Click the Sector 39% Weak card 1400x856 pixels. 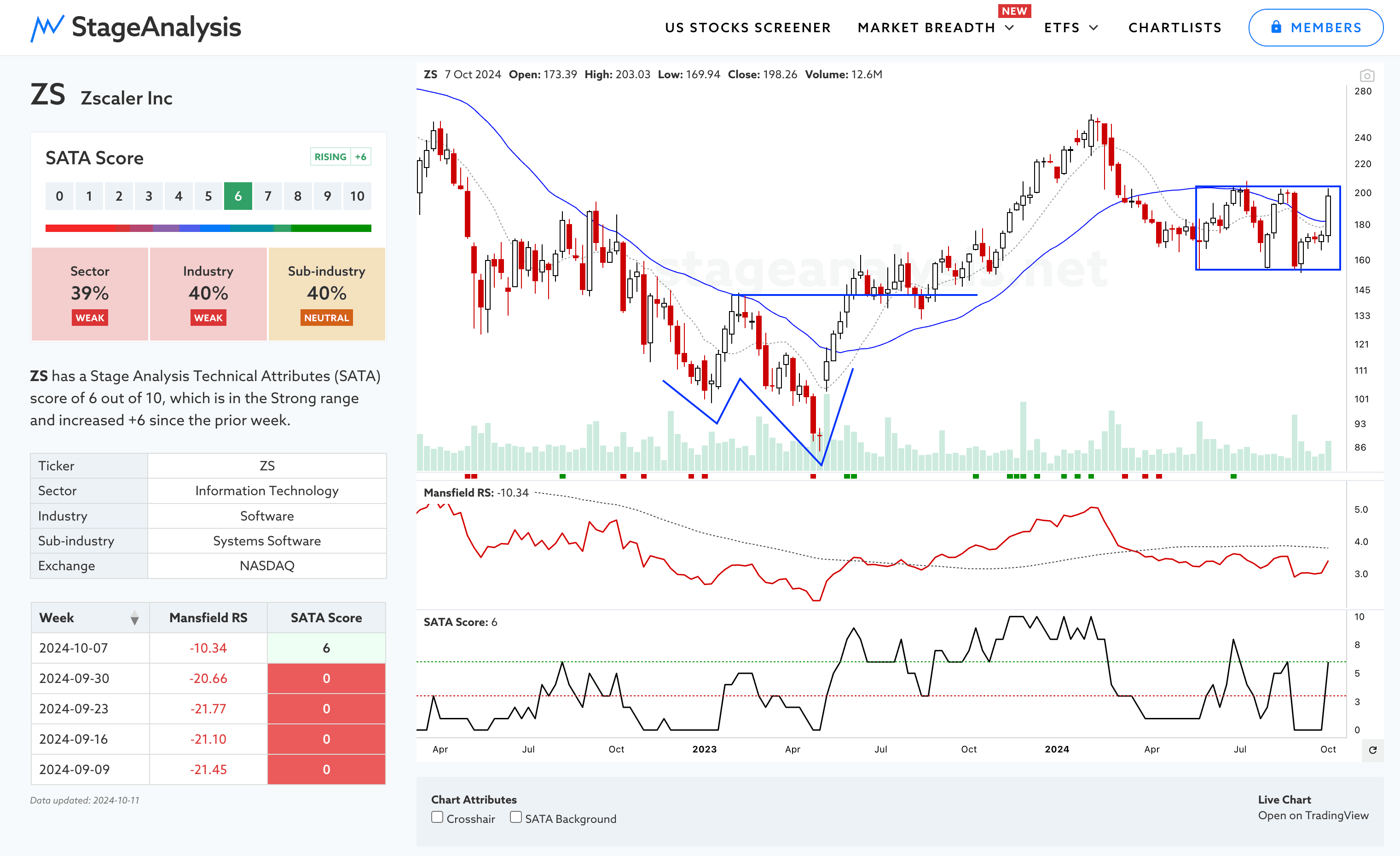click(90, 294)
